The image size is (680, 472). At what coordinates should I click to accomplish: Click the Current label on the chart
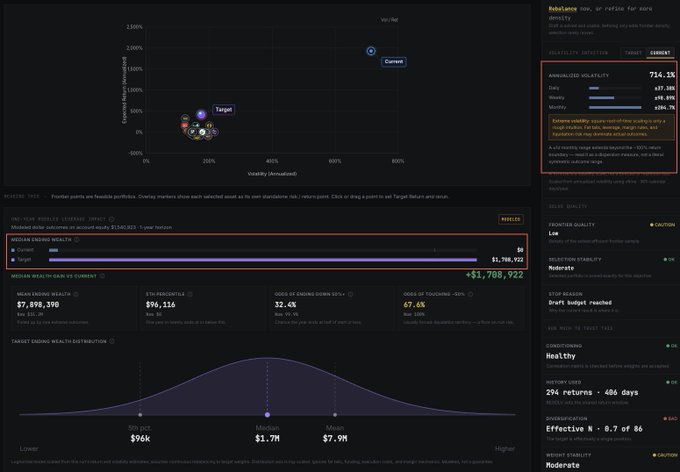[394, 62]
